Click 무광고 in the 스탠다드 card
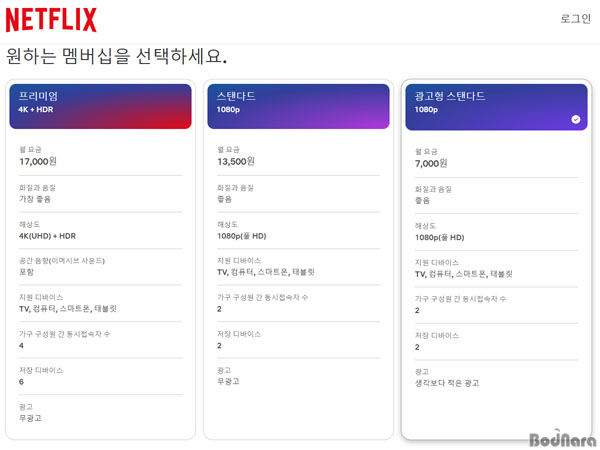The width and height of the screenshot is (600, 450). pyautogui.click(x=228, y=382)
